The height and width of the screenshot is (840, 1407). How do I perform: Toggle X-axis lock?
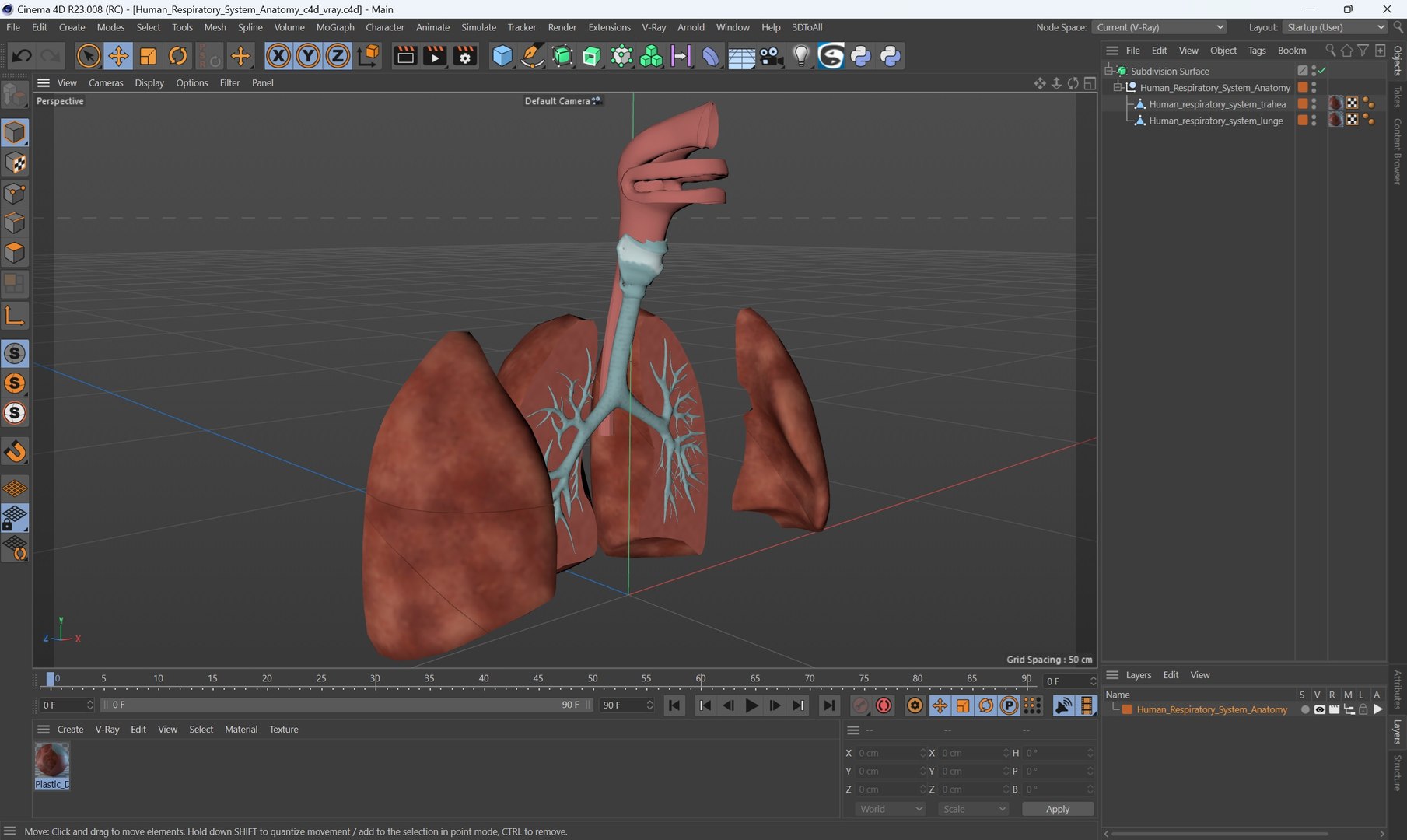278,56
